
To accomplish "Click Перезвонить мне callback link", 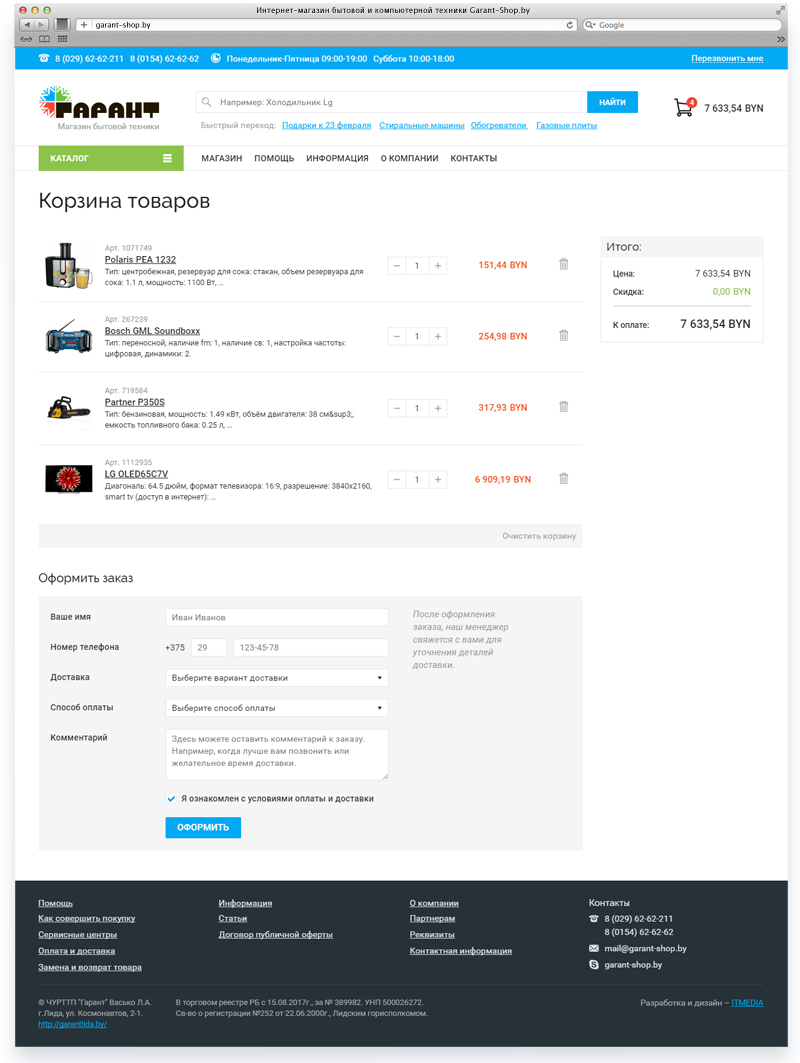I will coord(727,58).
